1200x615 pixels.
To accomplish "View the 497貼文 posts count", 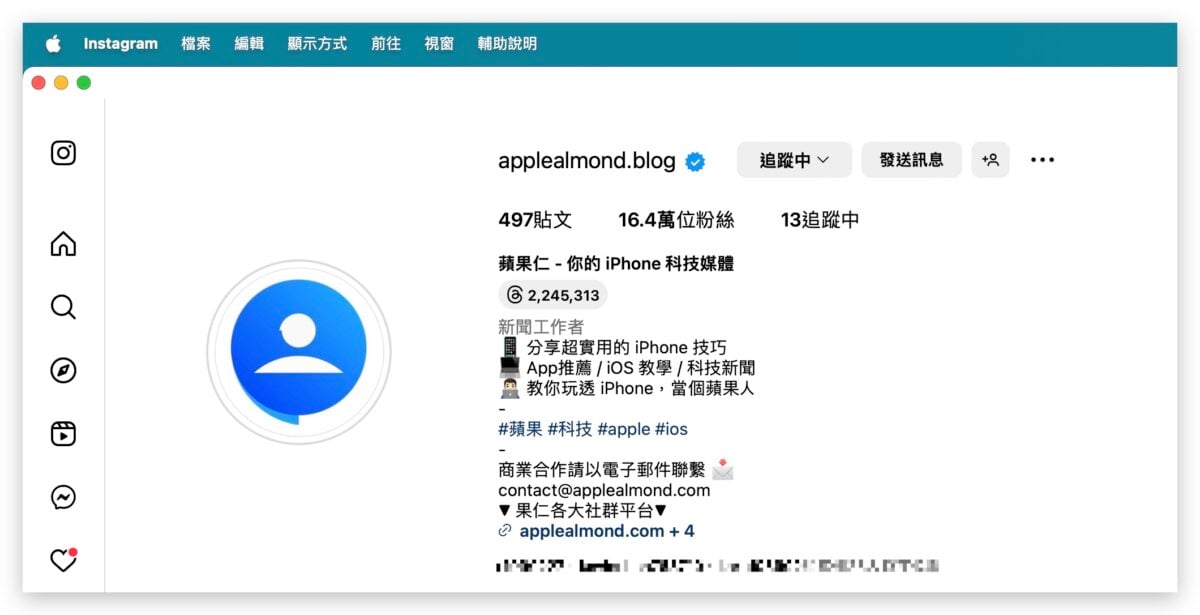I will [535, 220].
